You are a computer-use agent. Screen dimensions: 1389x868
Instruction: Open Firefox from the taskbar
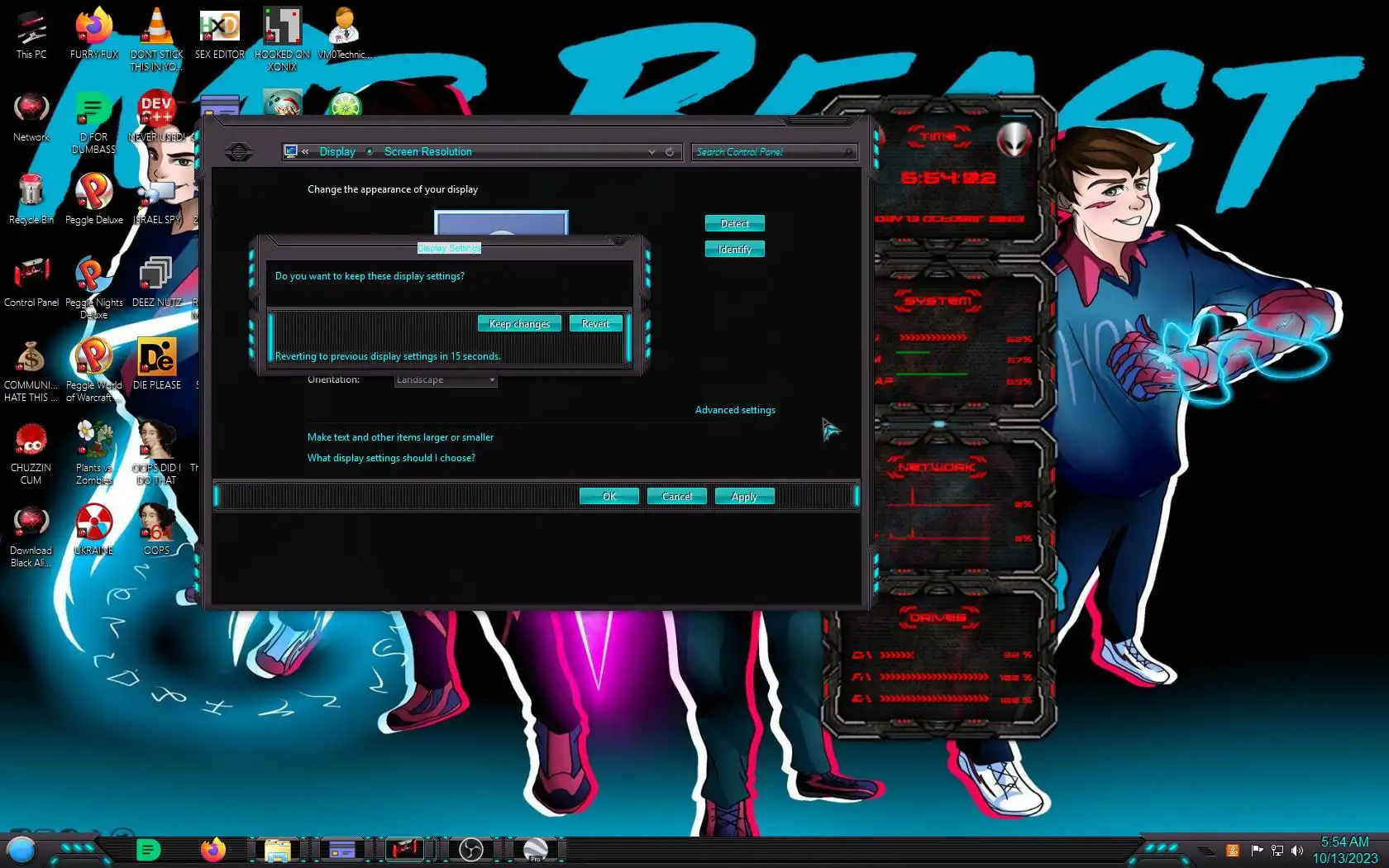(x=213, y=849)
